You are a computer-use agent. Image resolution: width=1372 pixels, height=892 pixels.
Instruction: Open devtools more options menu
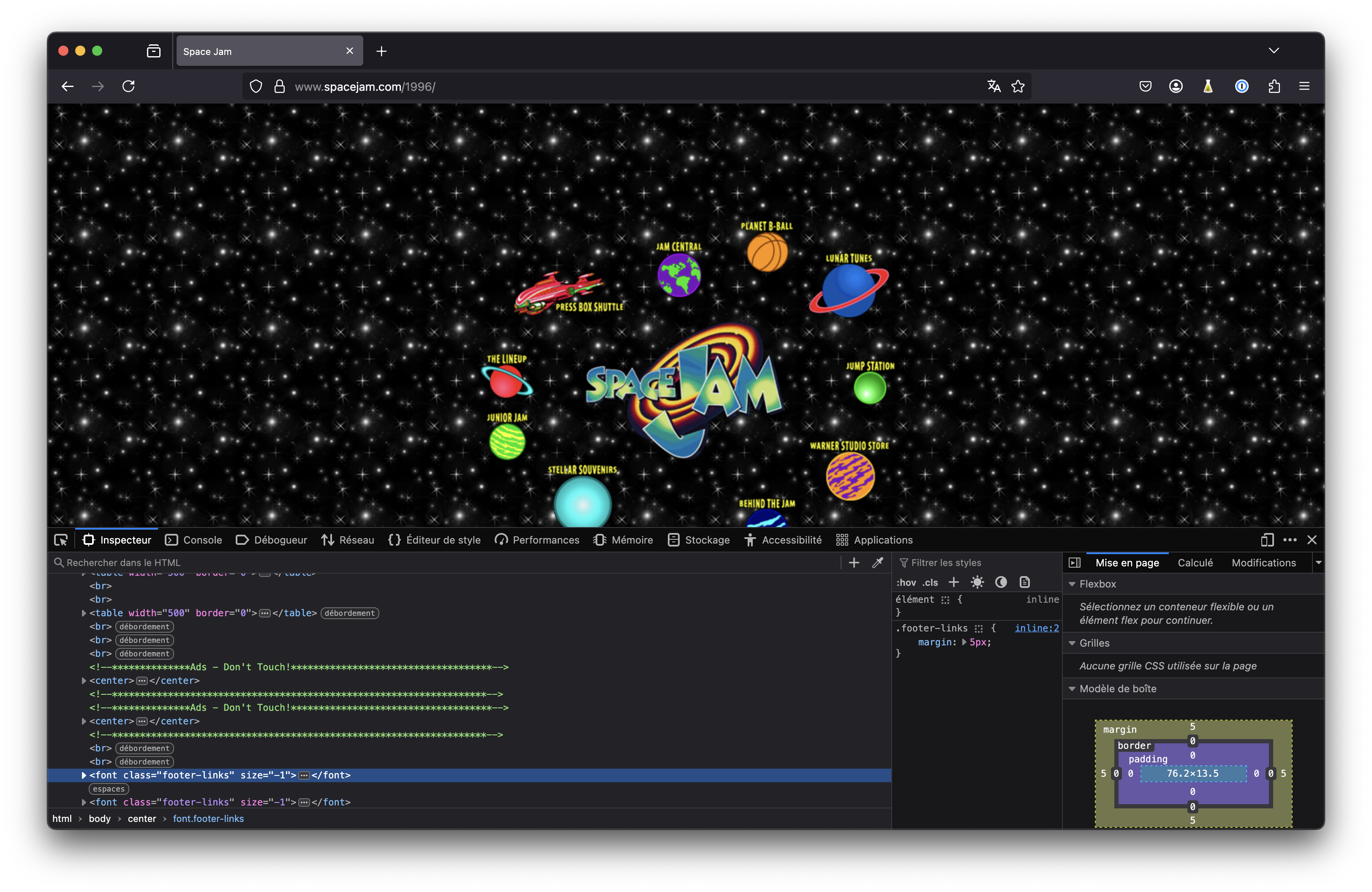pos(1290,540)
